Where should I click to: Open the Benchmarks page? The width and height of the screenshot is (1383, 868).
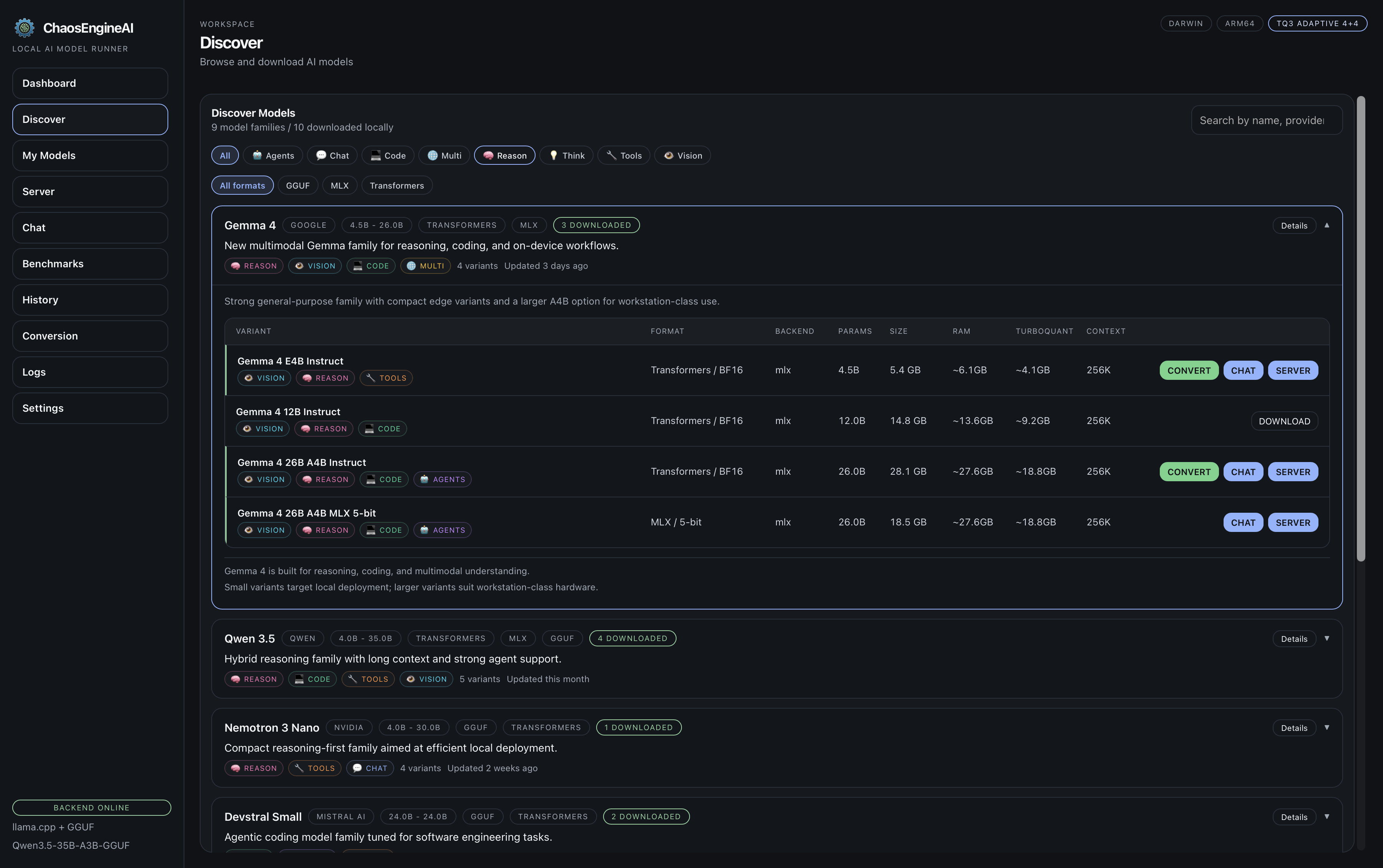[90, 264]
